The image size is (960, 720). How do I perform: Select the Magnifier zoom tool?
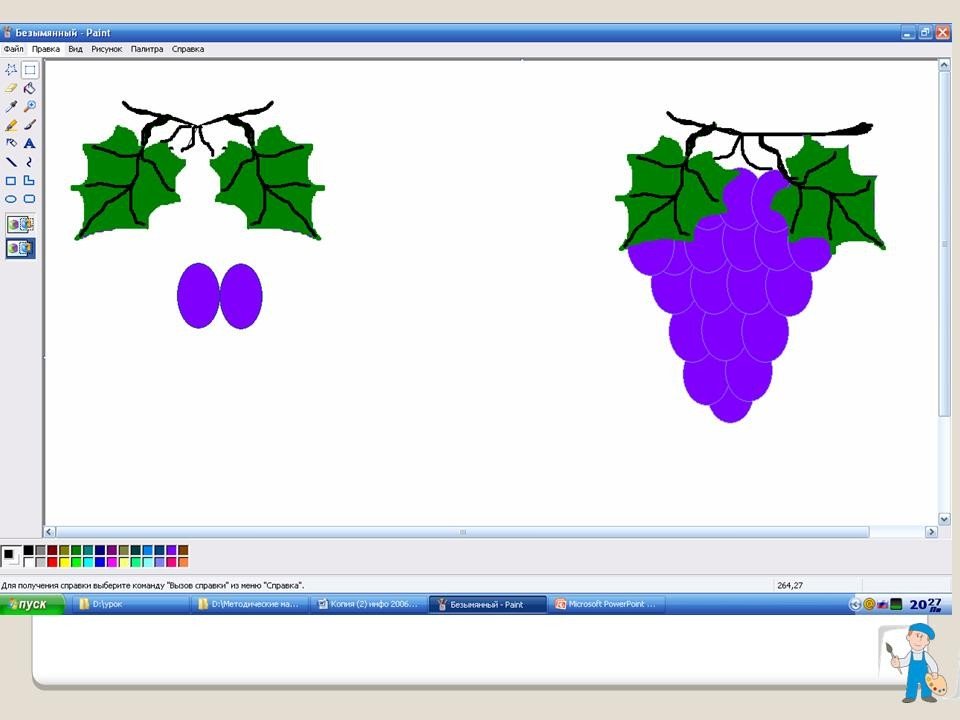pyautogui.click(x=29, y=107)
